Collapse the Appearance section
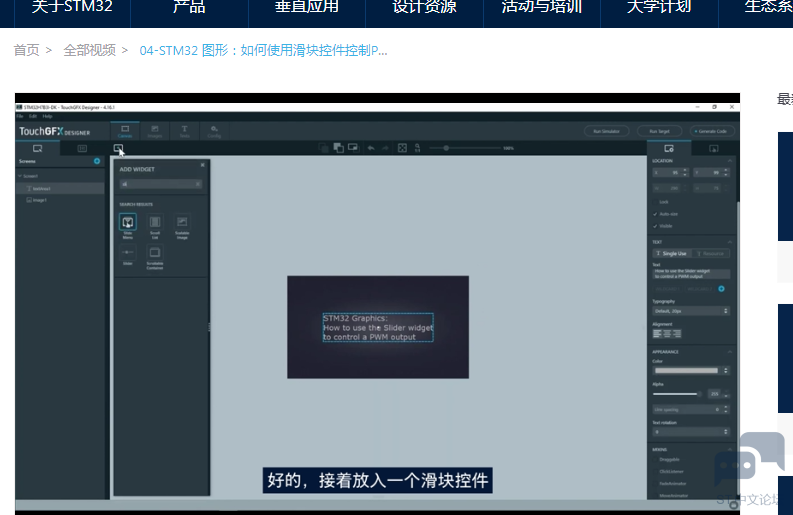Viewport: 793px width, 515px height. [x=730, y=352]
